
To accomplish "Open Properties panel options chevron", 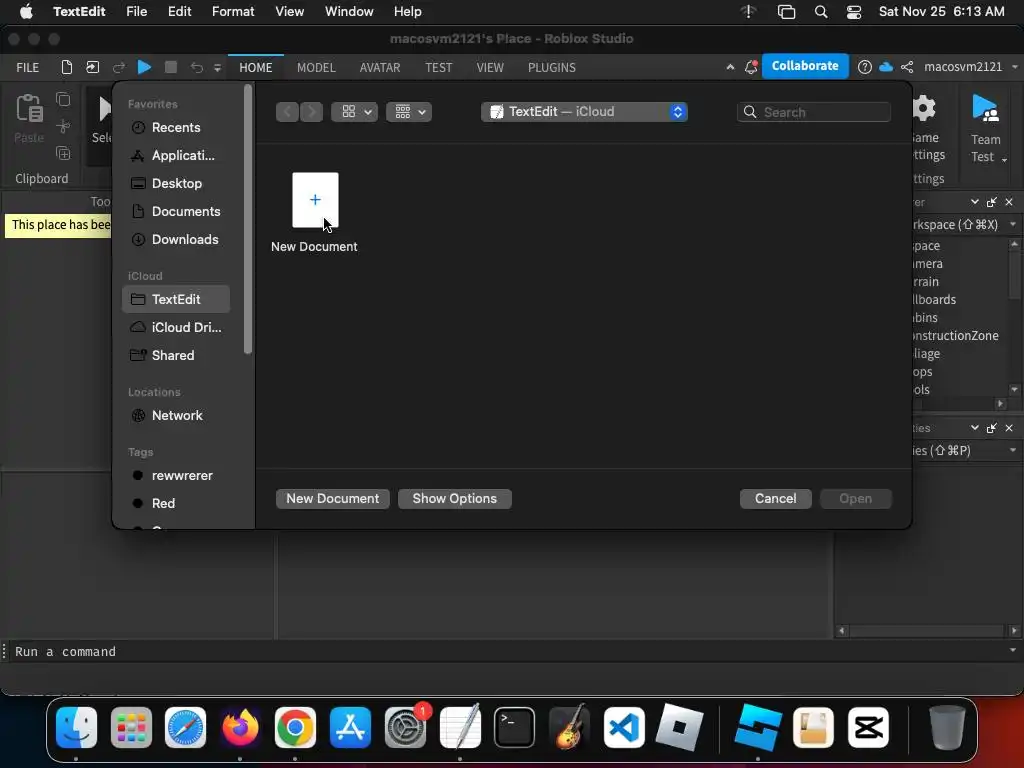I will (974, 428).
